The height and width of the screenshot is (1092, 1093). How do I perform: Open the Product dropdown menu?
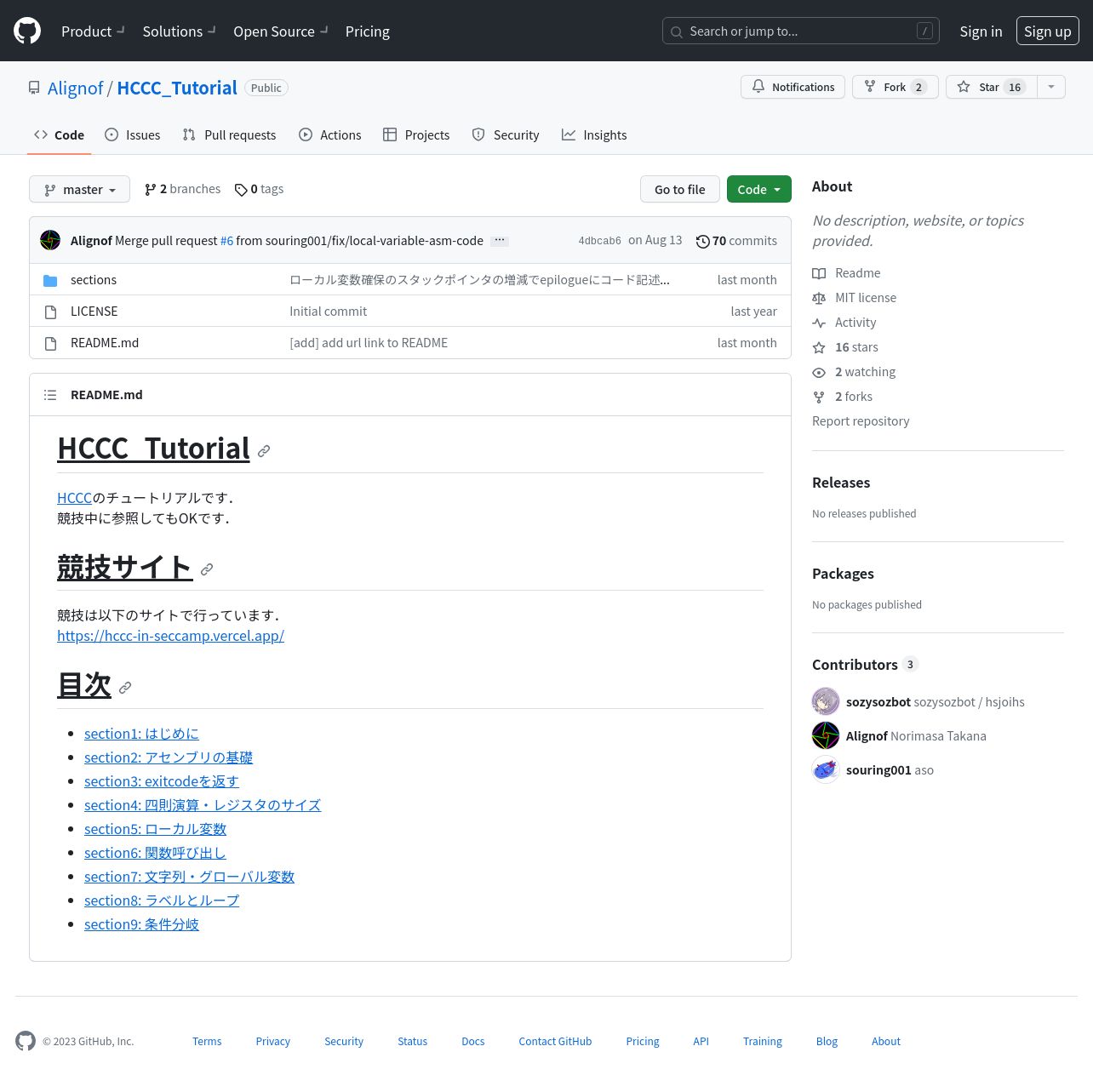[x=93, y=31]
